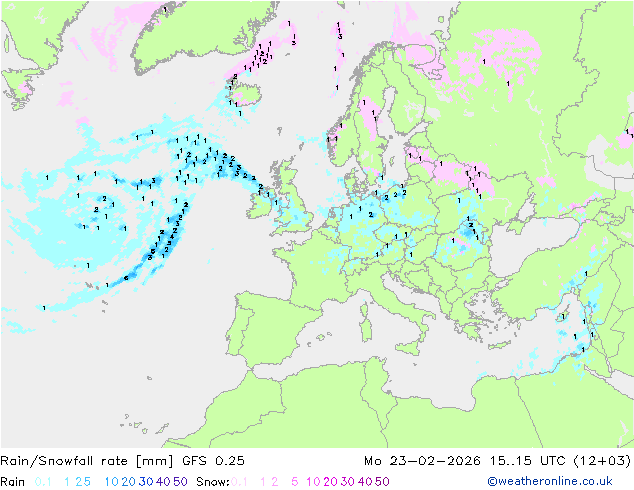Select the "GFS 0.25" model label
The width and height of the screenshot is (634, 490).
tap(213, 461)
